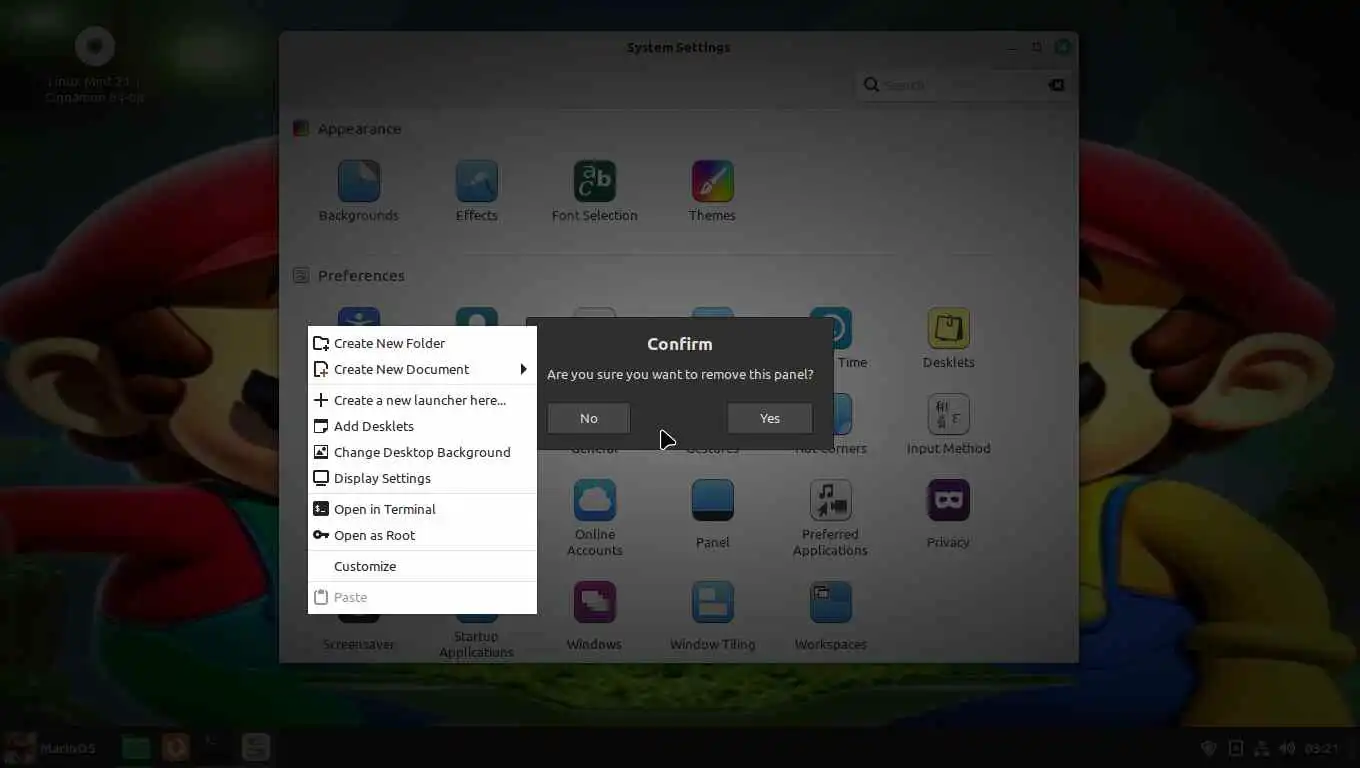Open the shield icon in system tray
This screenshot has width=1360, height=768.
pos(1208,748)
